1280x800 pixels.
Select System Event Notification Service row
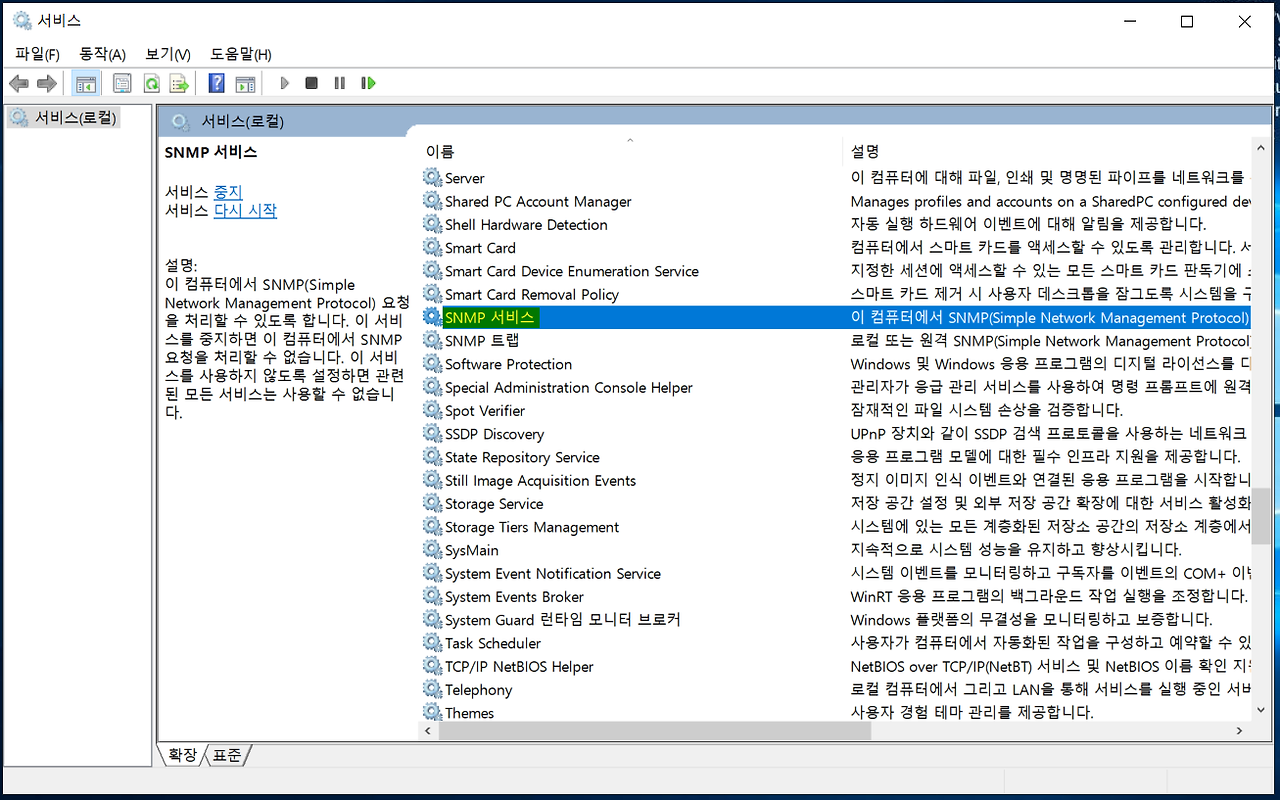click(x=553, y=574)
